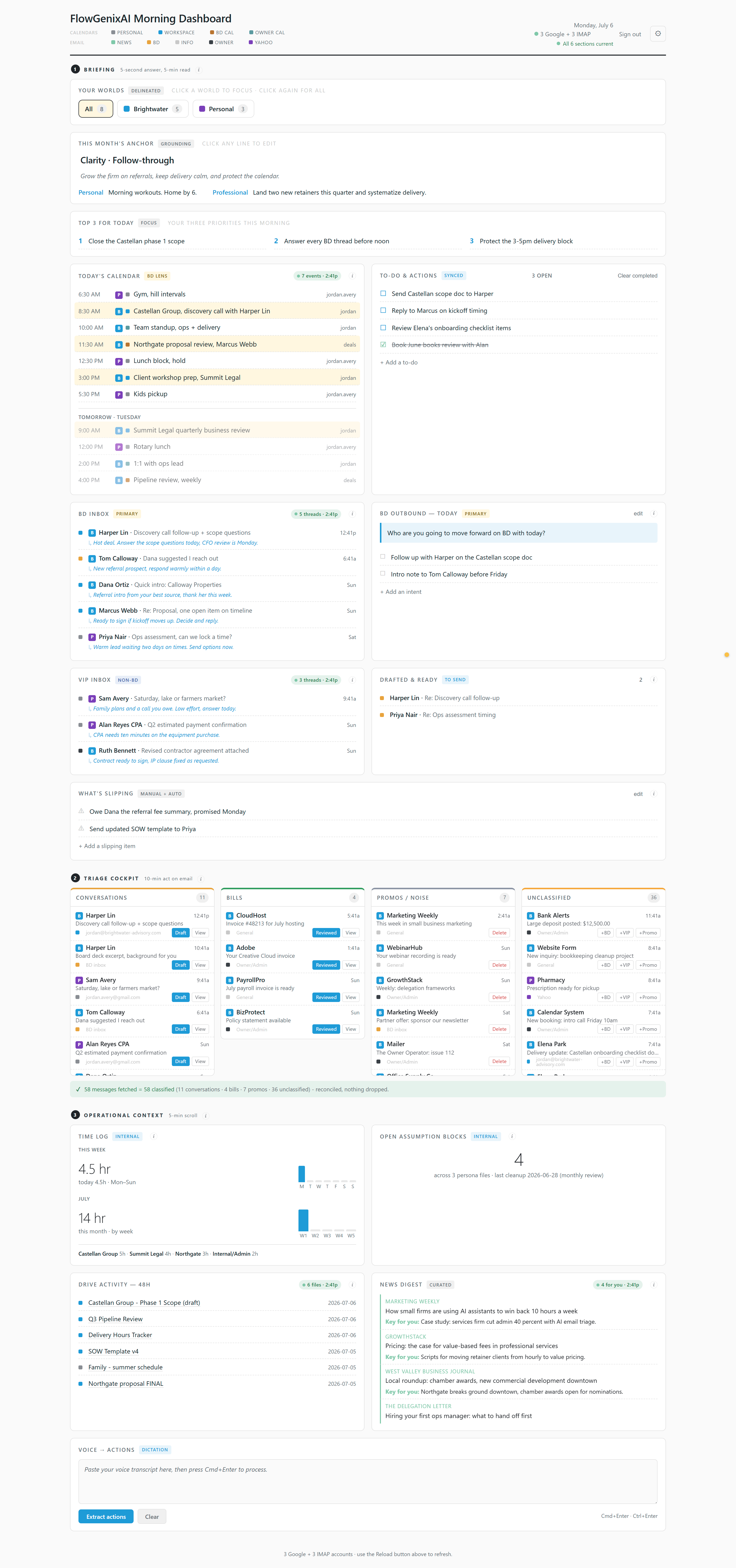Open the settings gear icon in the header

658,34
